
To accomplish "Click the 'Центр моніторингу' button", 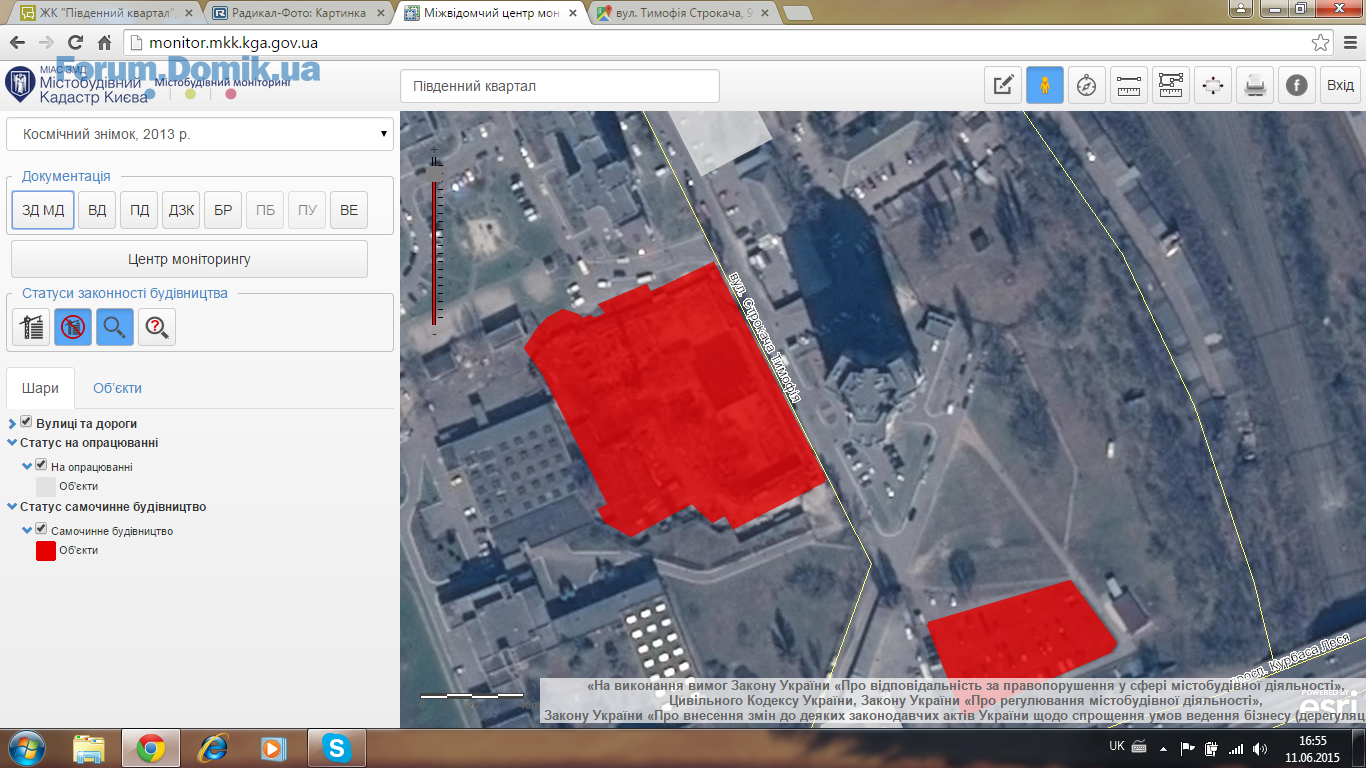I will coord(189,259).
